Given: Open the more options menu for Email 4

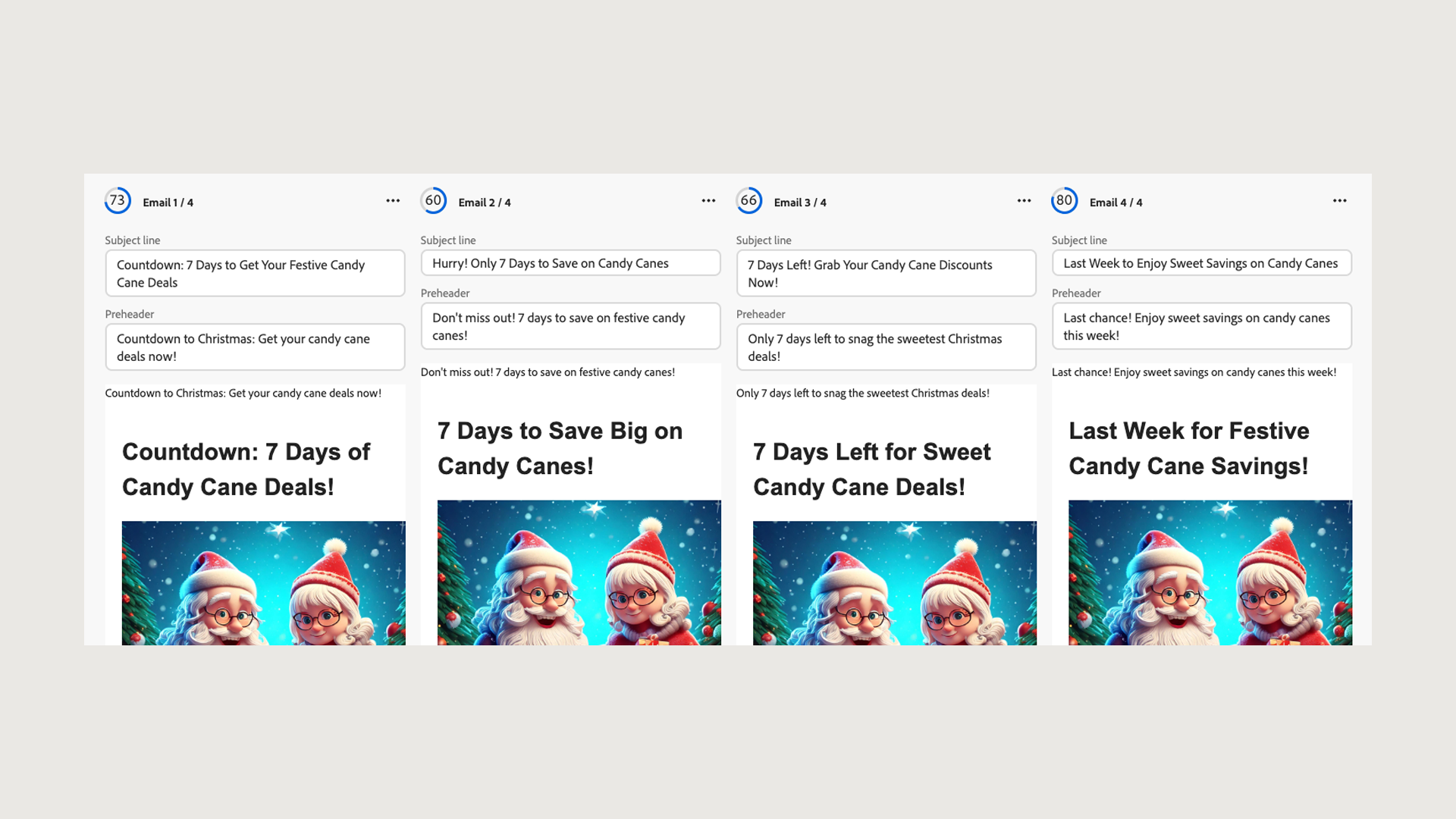Looking at the screenshot, I should (x=1339, y=201).
